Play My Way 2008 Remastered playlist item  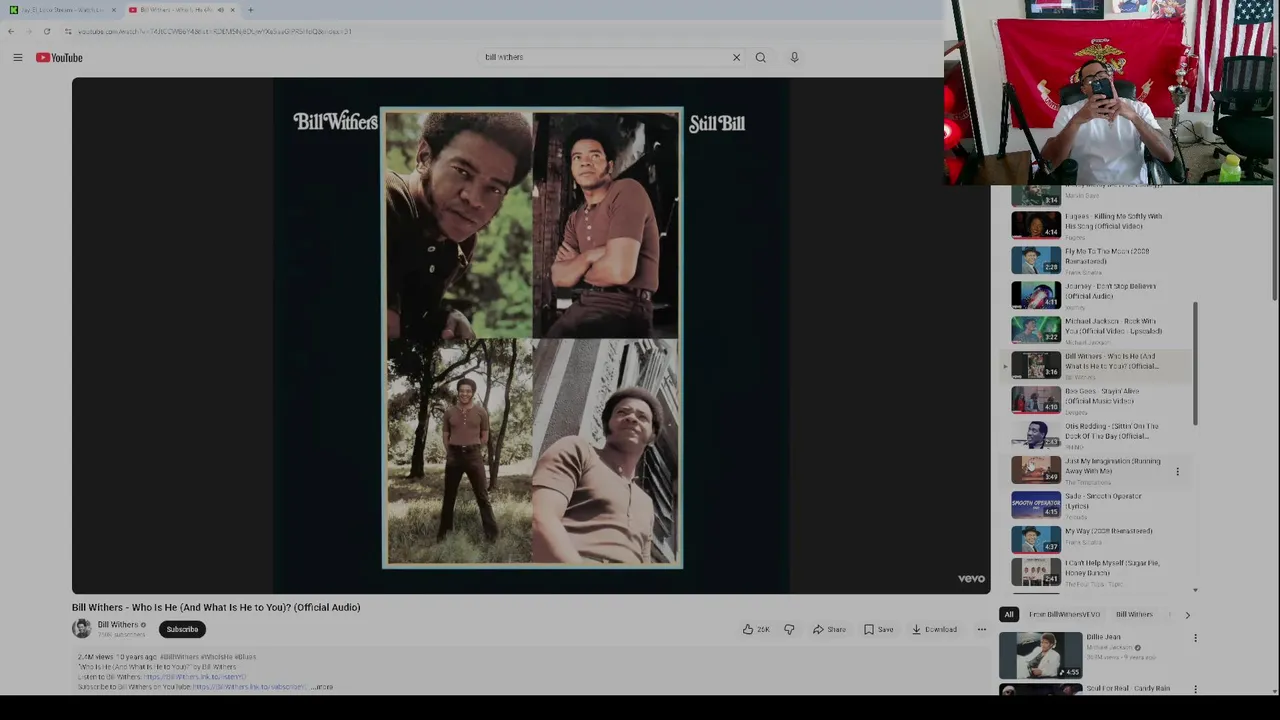click(1098, 540)
